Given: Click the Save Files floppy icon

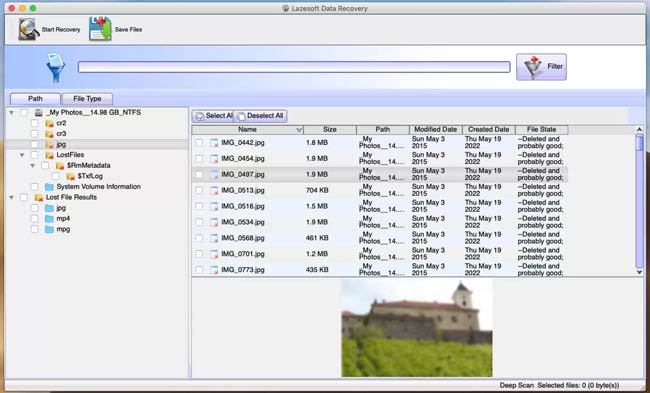Looking at the screenshot, I should (100, 29).
